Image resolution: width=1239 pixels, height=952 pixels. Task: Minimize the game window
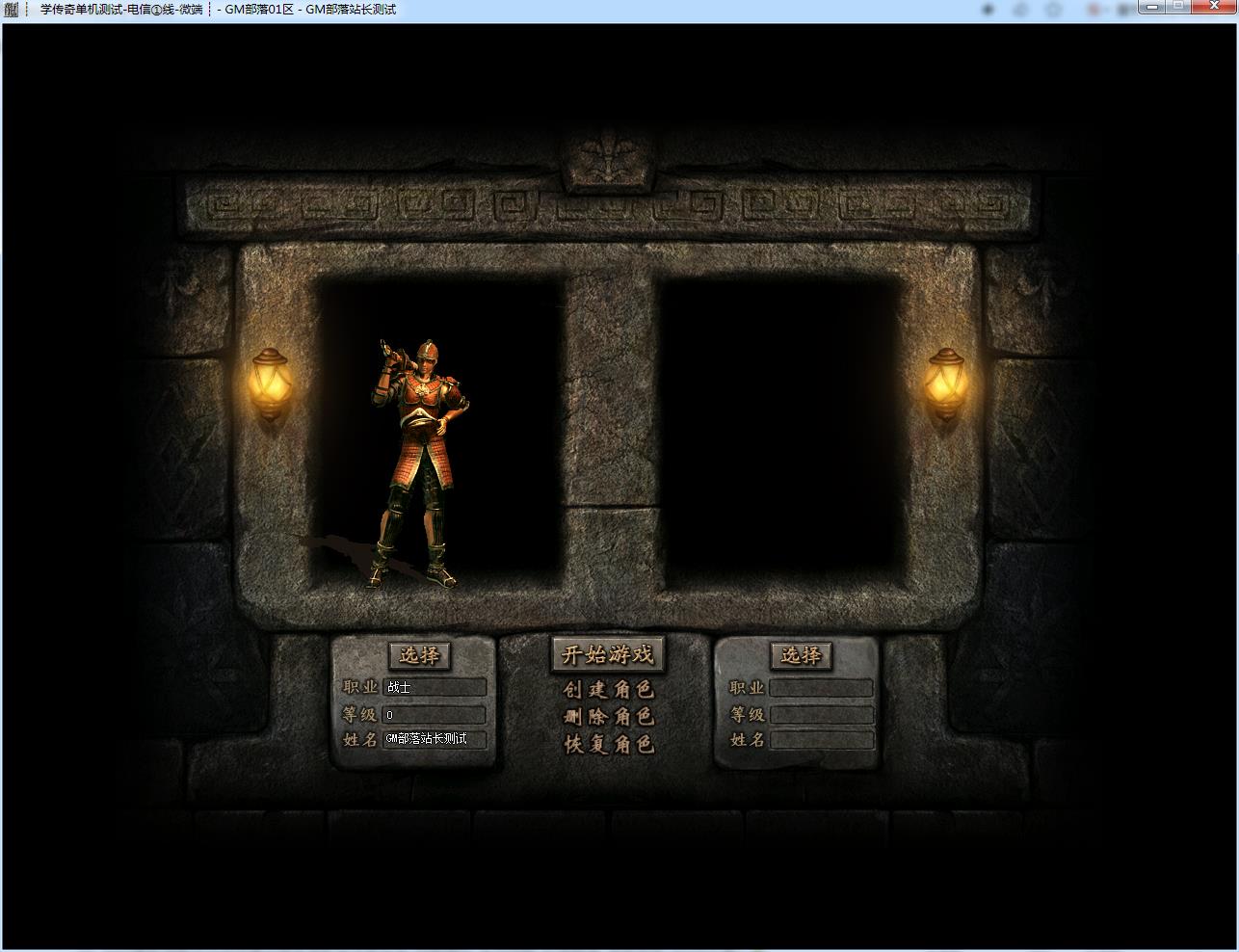(x=1151, y=7)
